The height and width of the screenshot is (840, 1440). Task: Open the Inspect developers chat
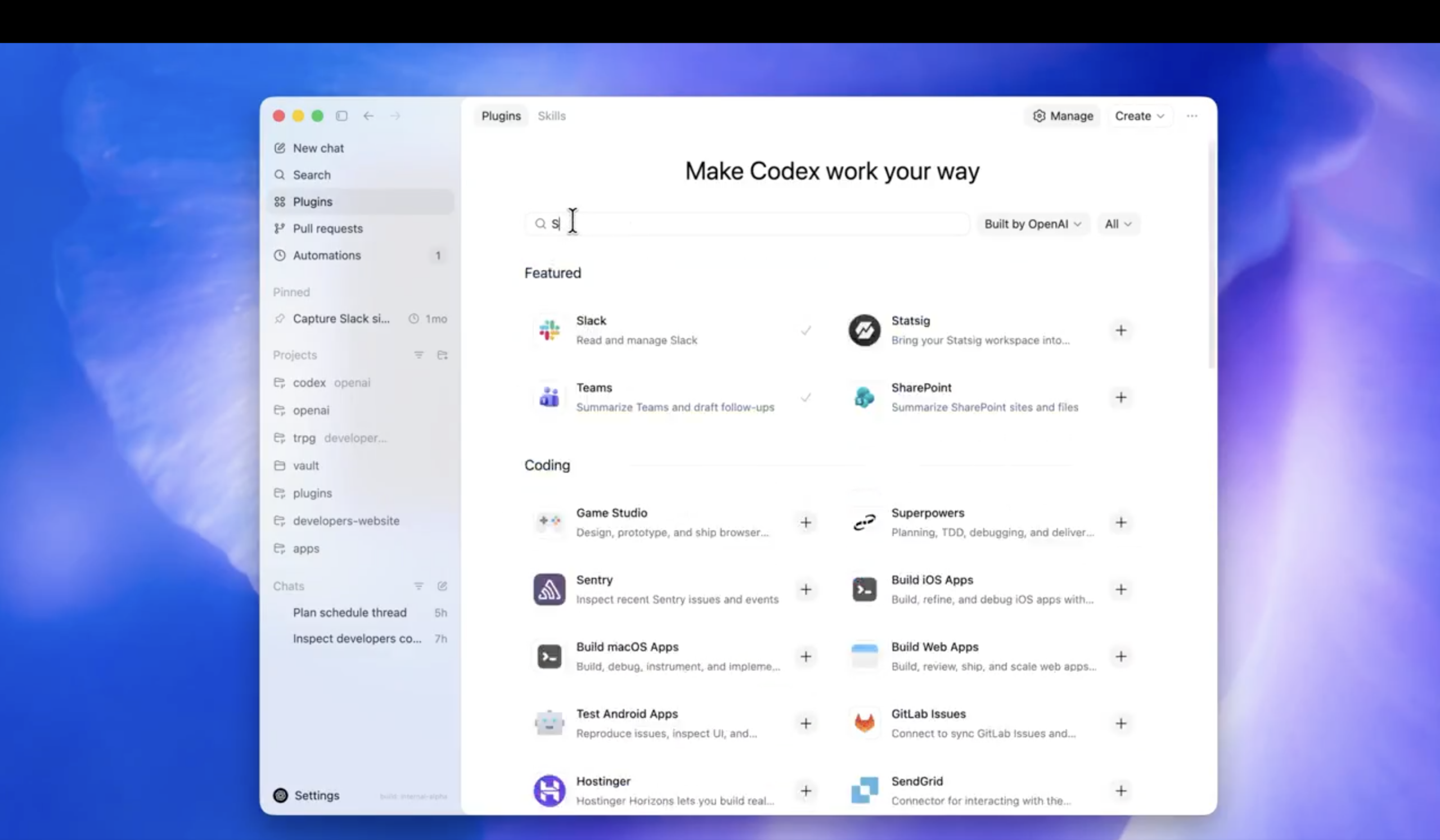pos(360,638)
